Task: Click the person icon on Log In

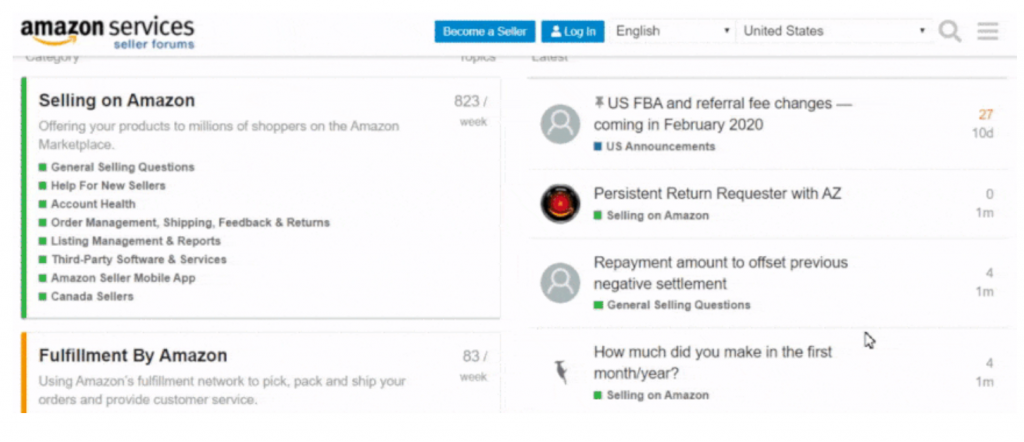Action: click(556, 31)
